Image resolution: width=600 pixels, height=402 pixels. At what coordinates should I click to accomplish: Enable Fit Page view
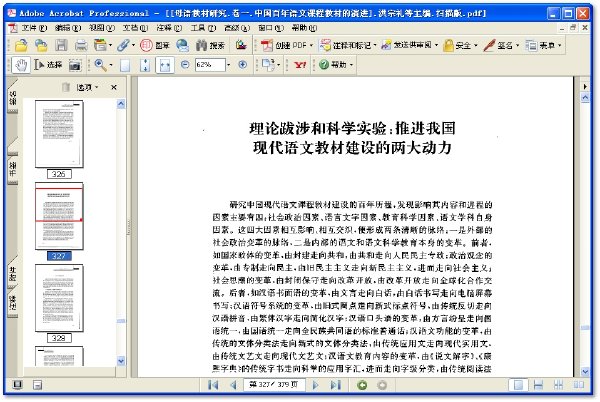[145, 65]
